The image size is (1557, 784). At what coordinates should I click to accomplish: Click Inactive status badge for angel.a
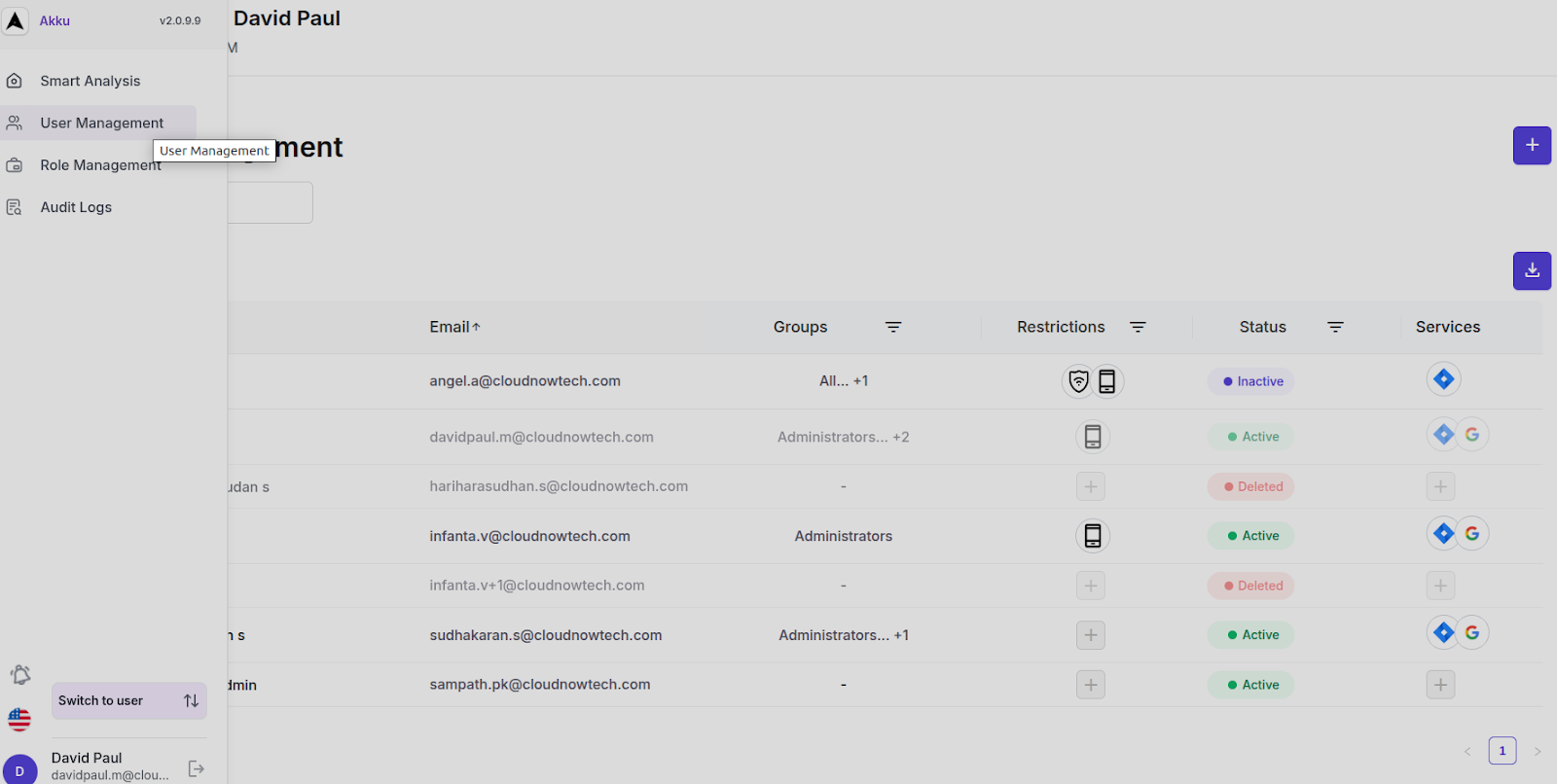click(x=1251, y=381)
